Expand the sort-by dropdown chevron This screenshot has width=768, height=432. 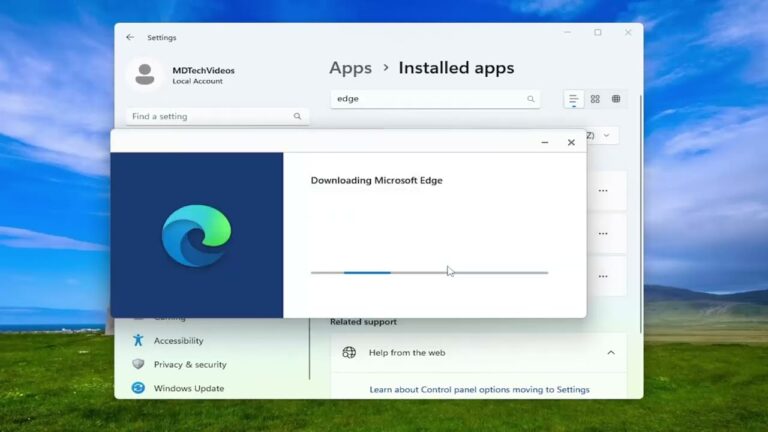607,135
